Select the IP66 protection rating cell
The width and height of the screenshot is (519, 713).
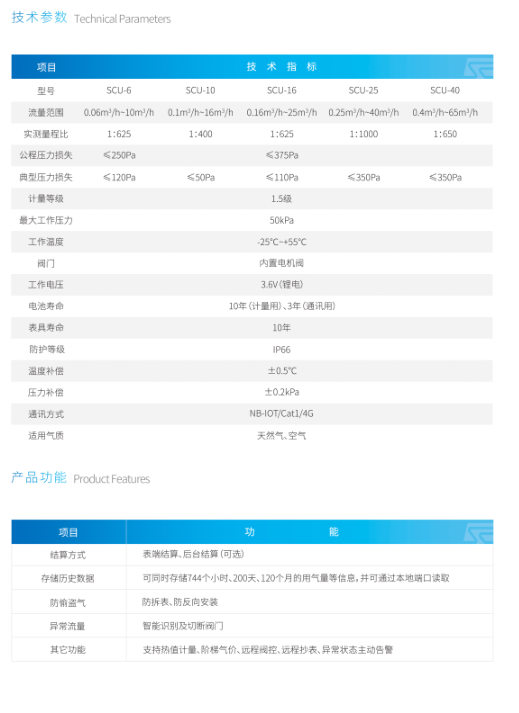click(x=282, y=350)
